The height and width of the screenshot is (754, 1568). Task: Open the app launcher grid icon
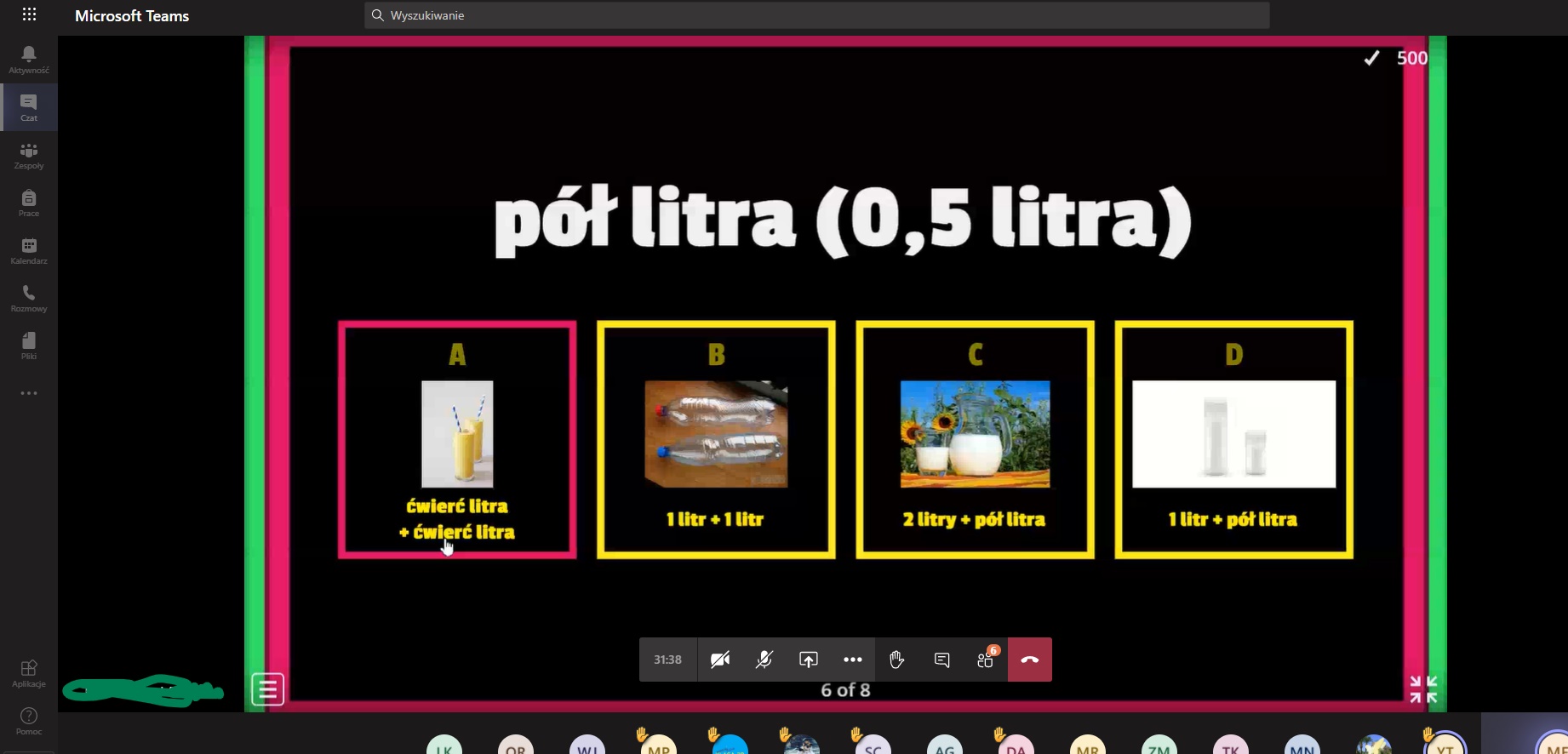(29, 15)
